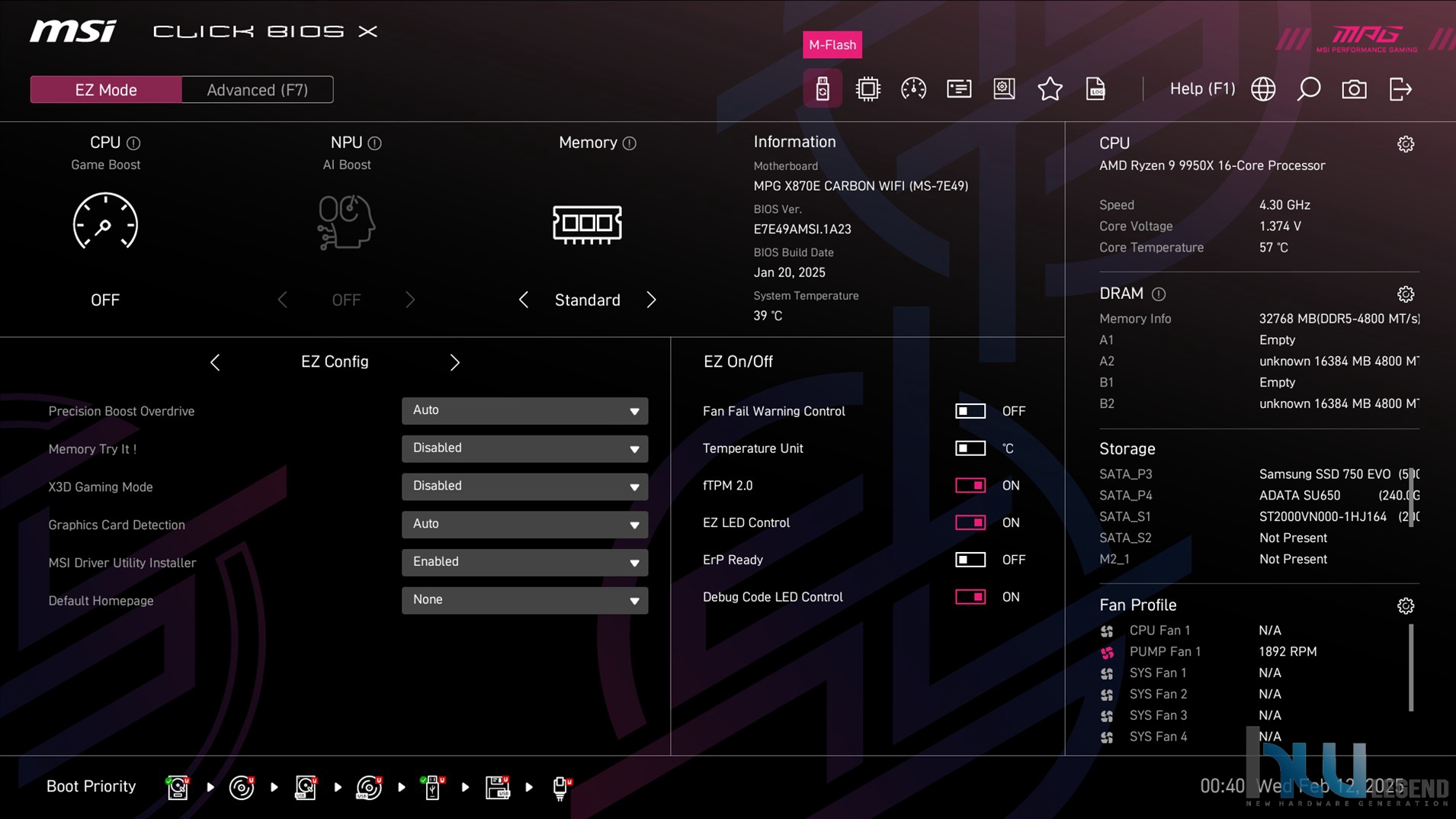Click the info icon next to CPU
1456x819 pixels.
[x=133, y=143]
